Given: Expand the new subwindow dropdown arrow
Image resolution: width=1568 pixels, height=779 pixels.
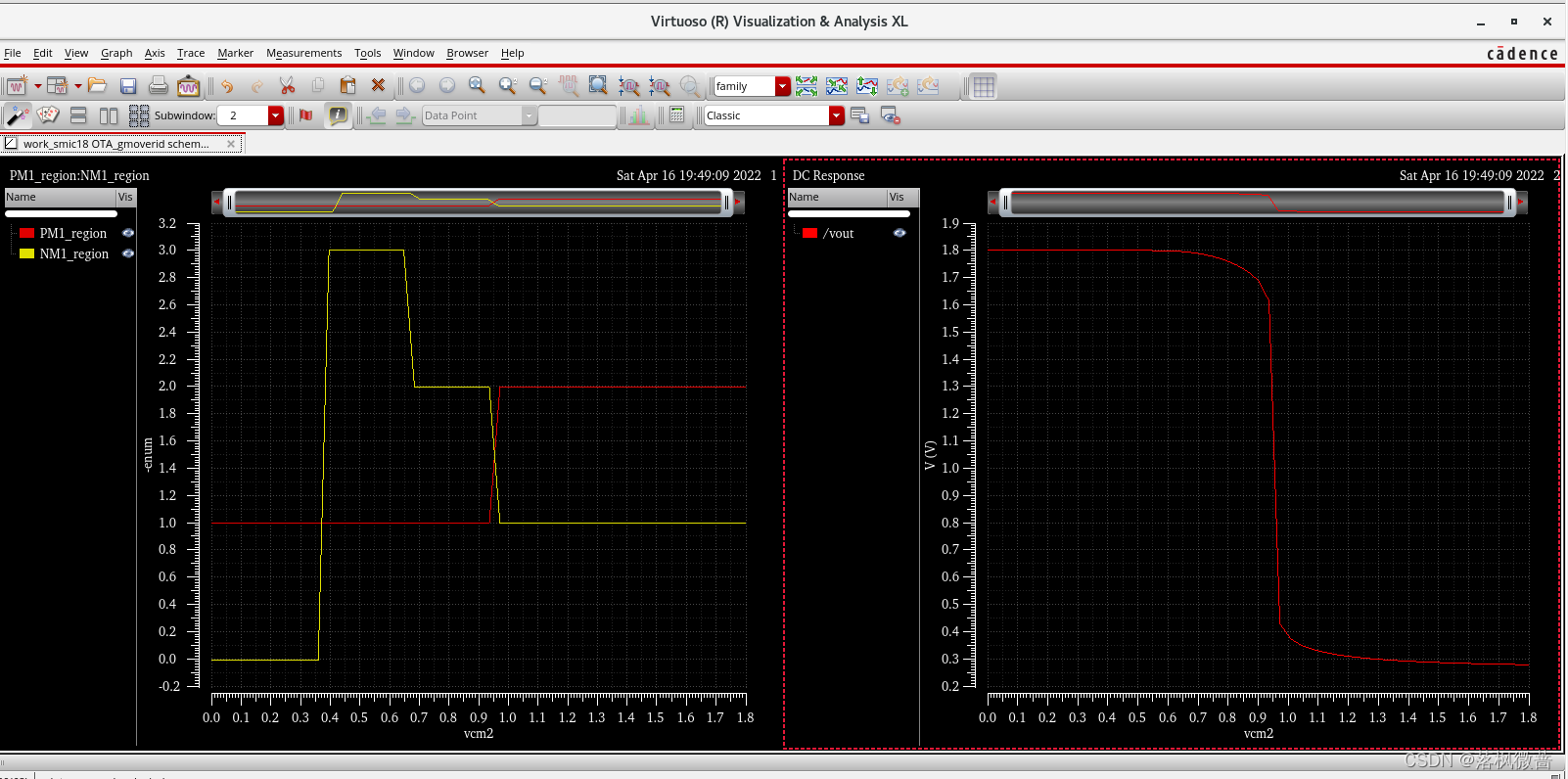Looking at the screenshot, I should pos(78,86).
